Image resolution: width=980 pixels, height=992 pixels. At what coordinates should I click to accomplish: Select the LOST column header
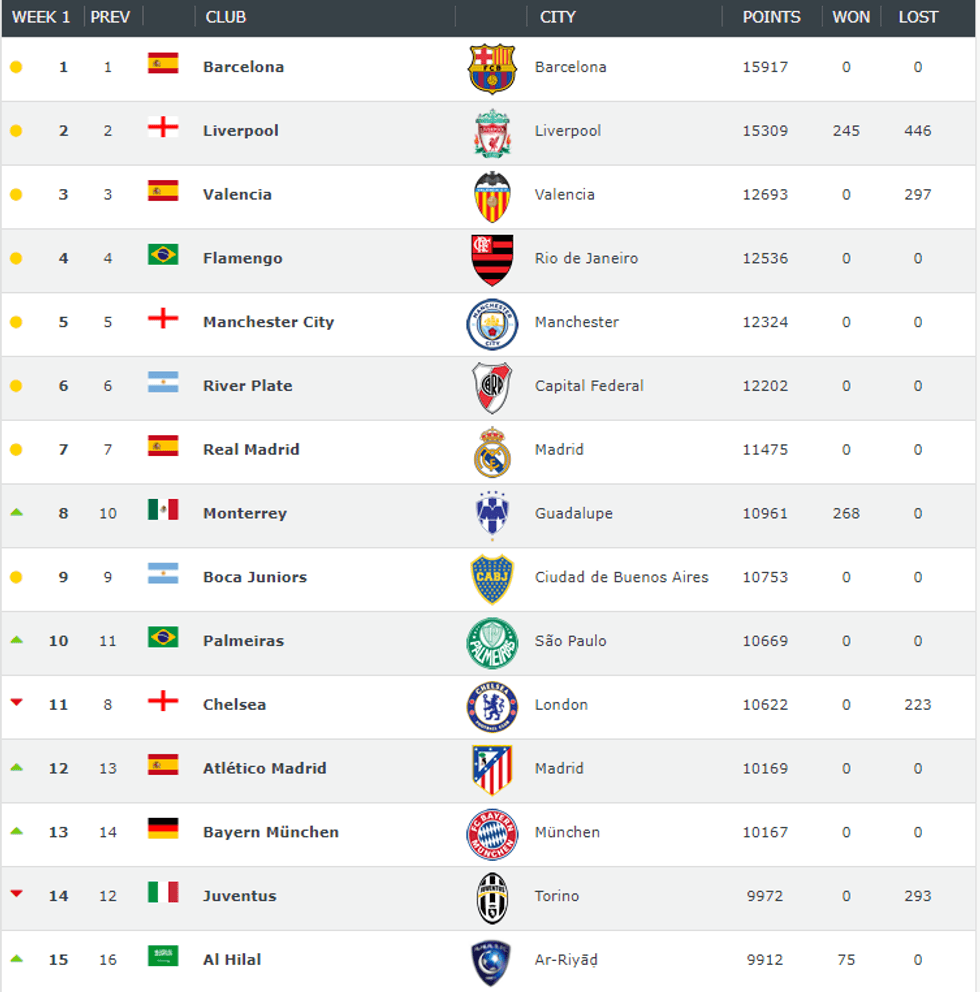918,17
